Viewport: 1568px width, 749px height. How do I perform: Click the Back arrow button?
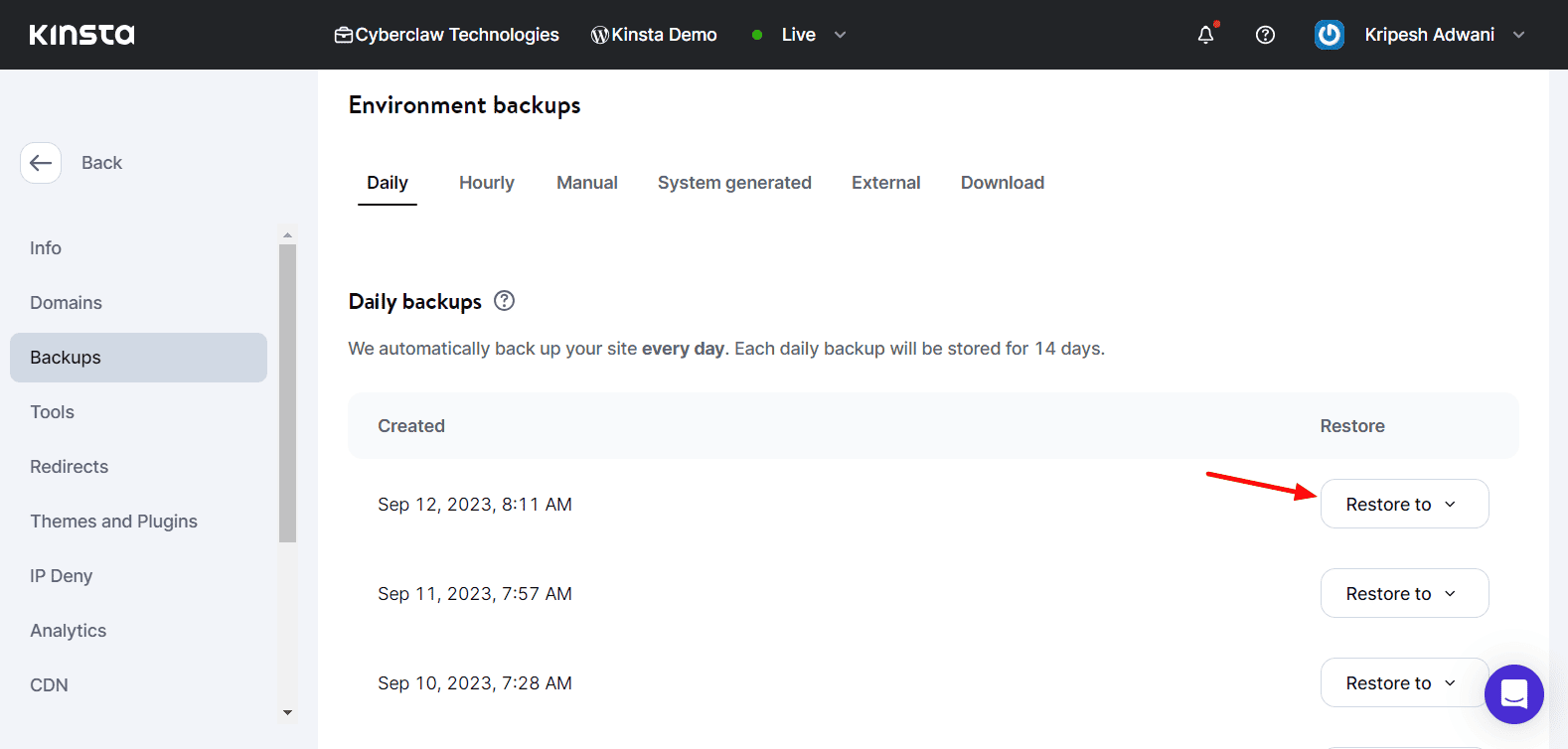click(x=41, y=163)
